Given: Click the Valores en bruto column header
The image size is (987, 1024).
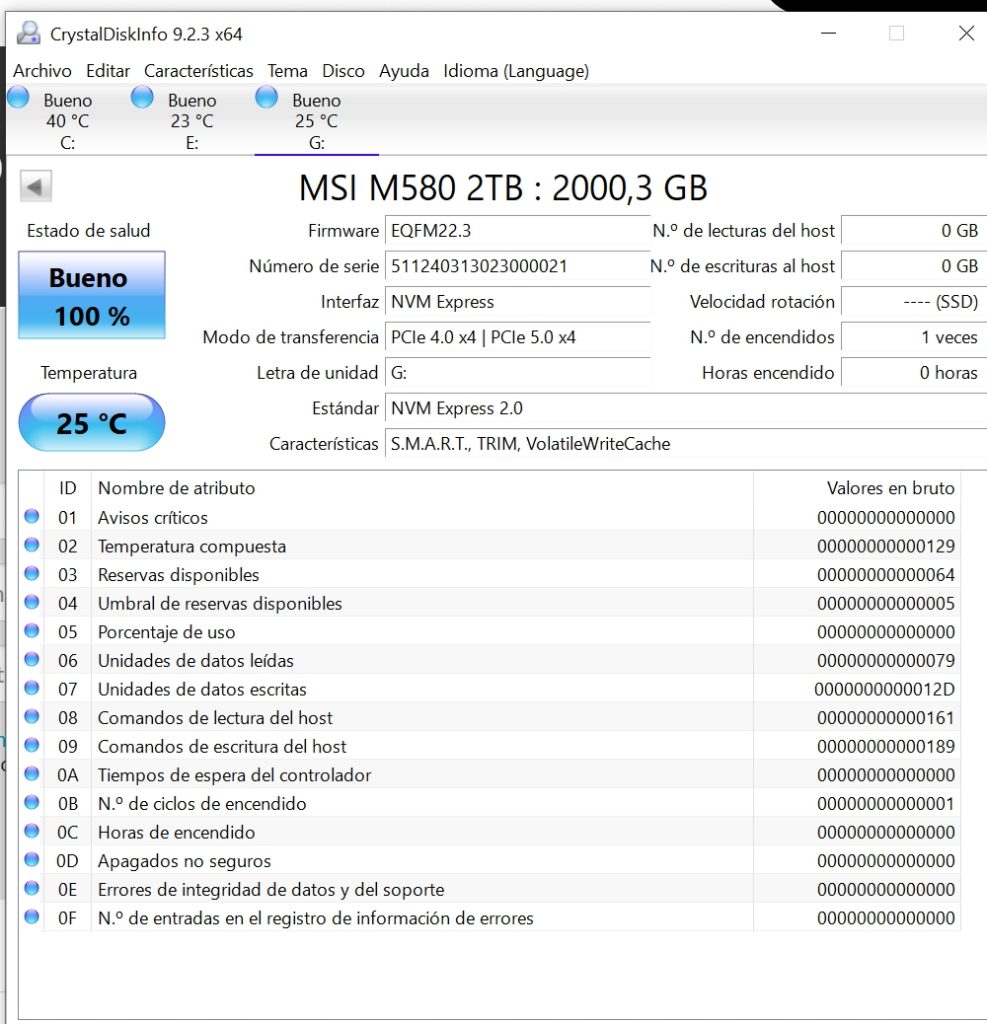Looking at the screenshot, I should (x=857, y=488).
